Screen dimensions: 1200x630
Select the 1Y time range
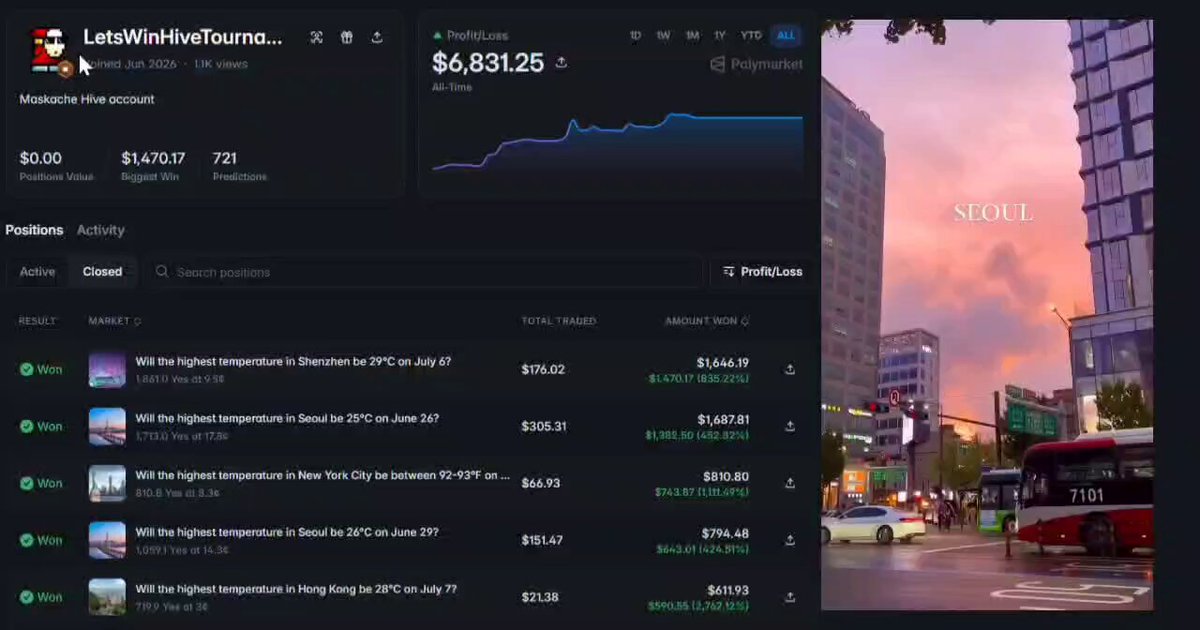tap(720, 36)
